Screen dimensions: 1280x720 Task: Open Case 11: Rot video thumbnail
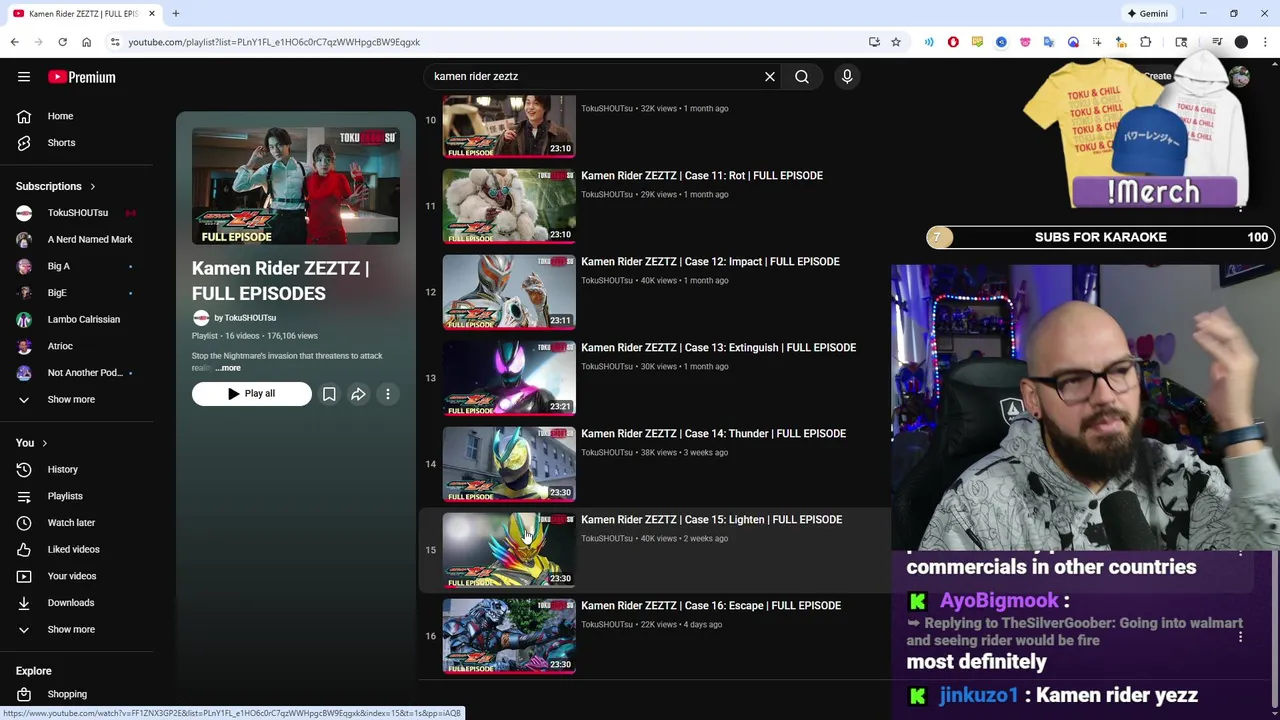point(509,206)
